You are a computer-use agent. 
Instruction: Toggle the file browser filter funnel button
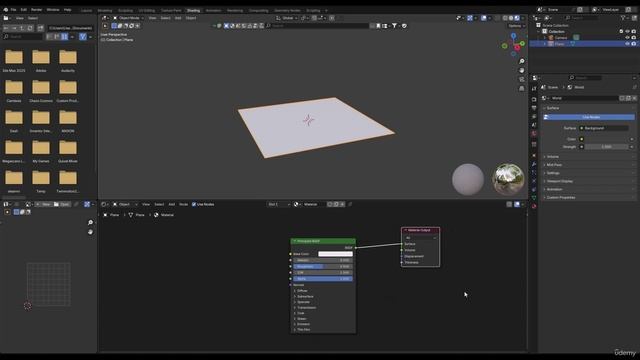pyautogui.click(x=83, y=37)
